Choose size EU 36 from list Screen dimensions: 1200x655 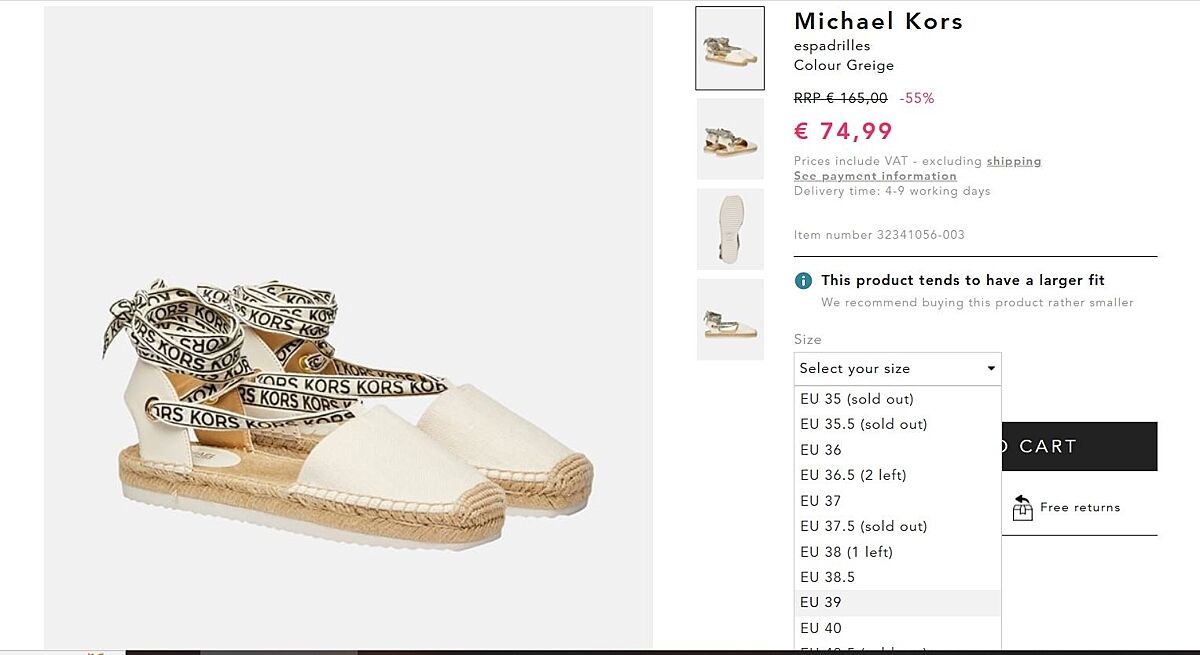[821, 450]
